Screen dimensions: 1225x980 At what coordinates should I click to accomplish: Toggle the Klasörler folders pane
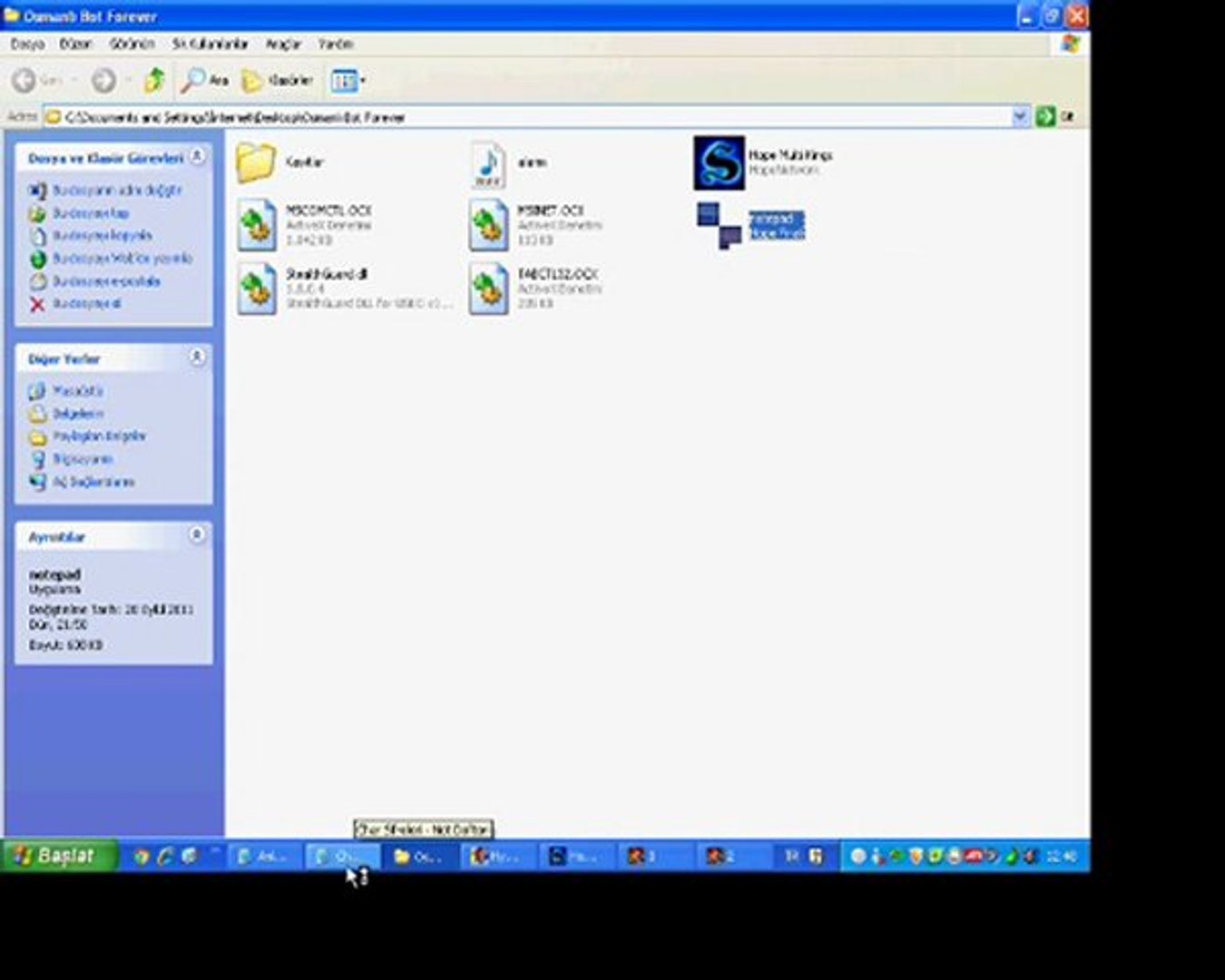pos(278,81)
